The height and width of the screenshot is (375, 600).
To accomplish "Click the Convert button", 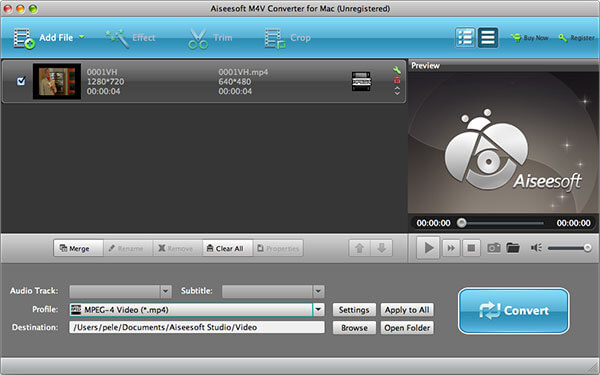I will coord(514,311).
